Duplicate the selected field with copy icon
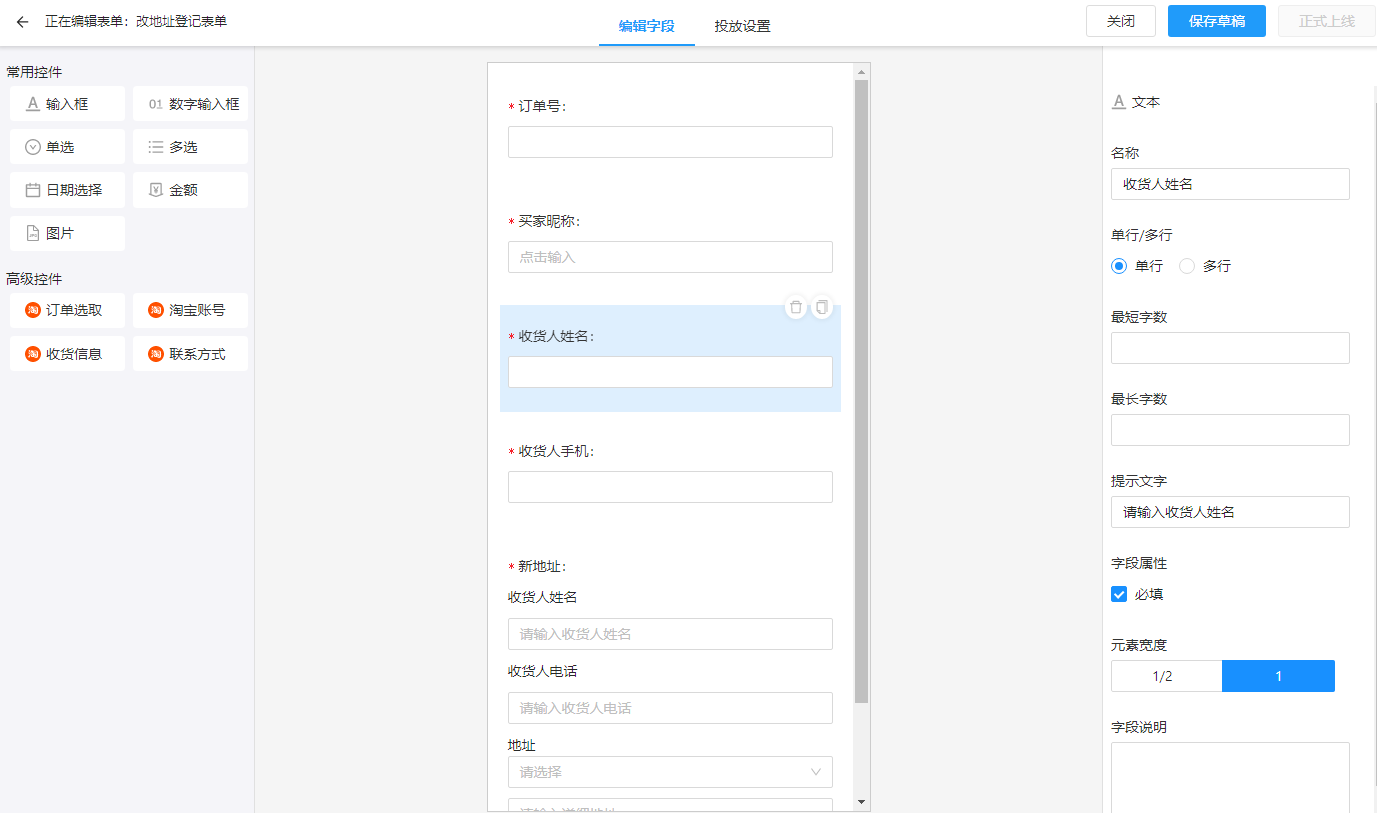Viewport: 1377px width, 813px height. coord(822,308)
